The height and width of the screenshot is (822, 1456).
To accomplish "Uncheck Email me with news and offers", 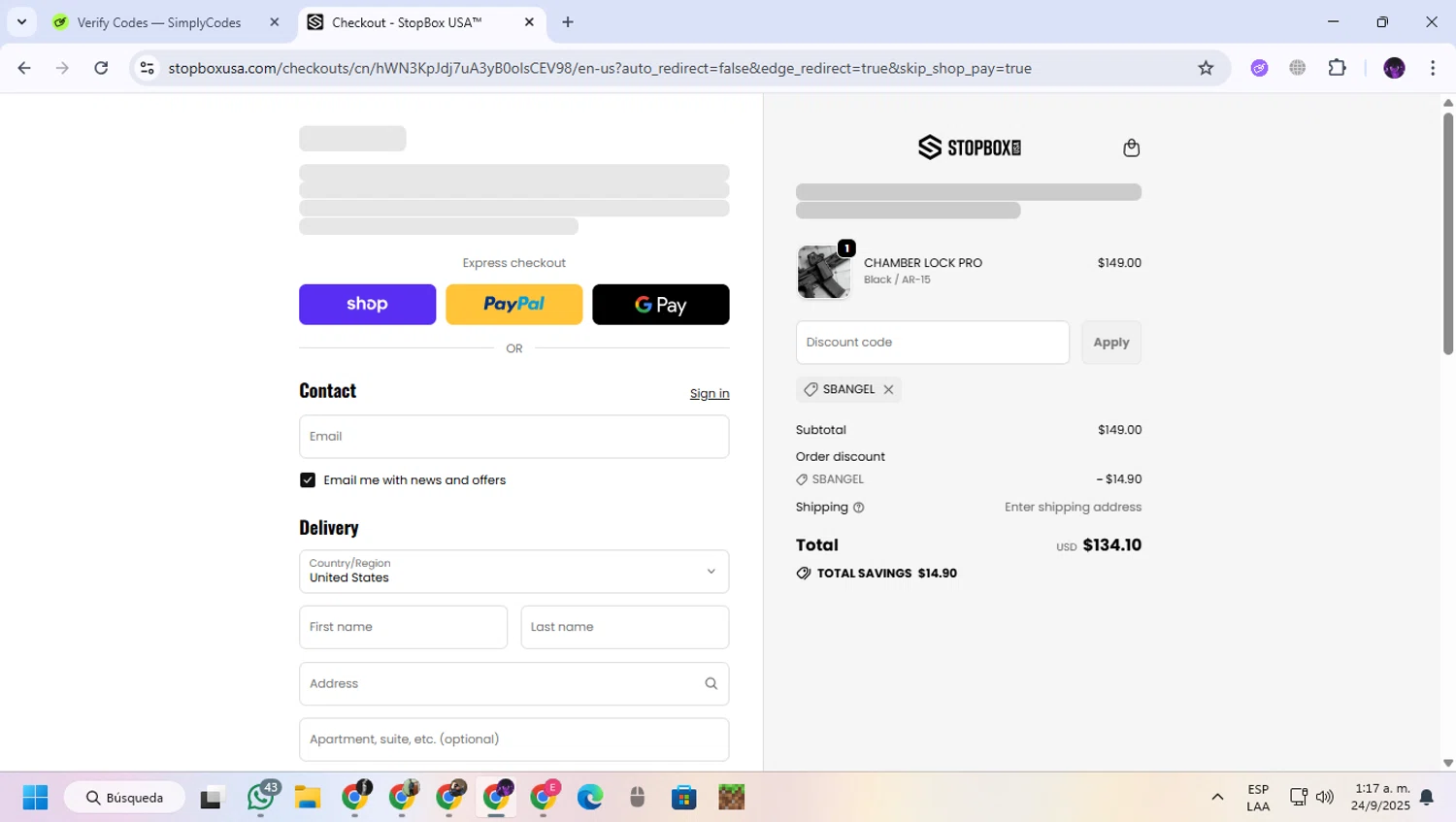I will tap(308, 480).
